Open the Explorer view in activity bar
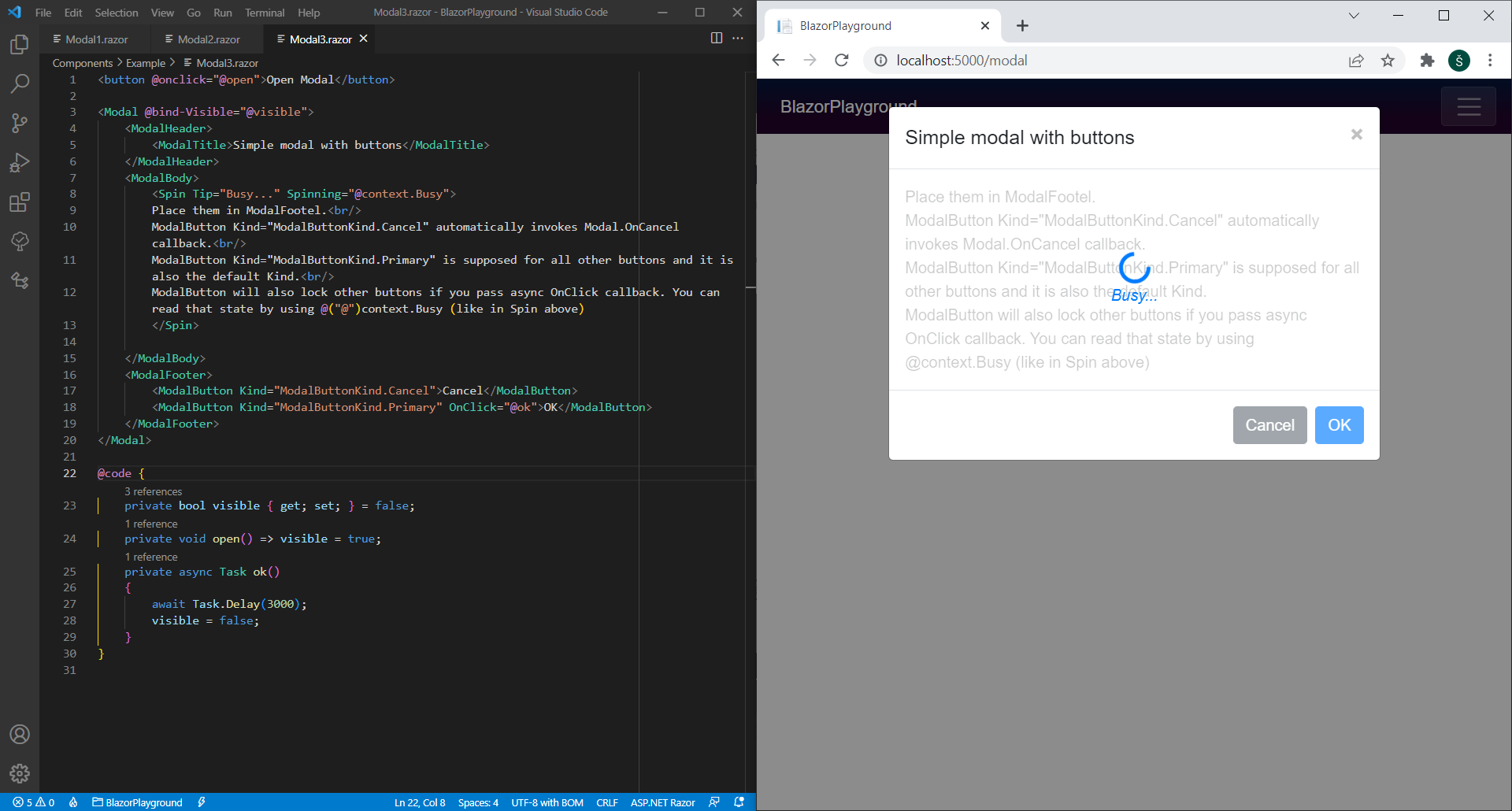The image size is (1512, 811). click(x=20, y=44)
